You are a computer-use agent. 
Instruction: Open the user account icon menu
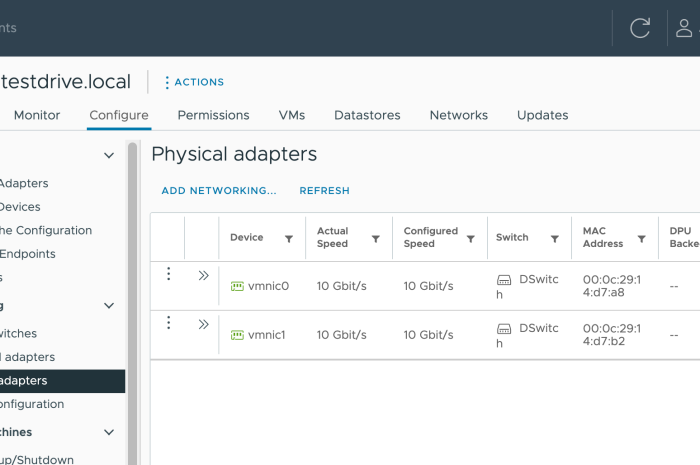pos(685,28)
